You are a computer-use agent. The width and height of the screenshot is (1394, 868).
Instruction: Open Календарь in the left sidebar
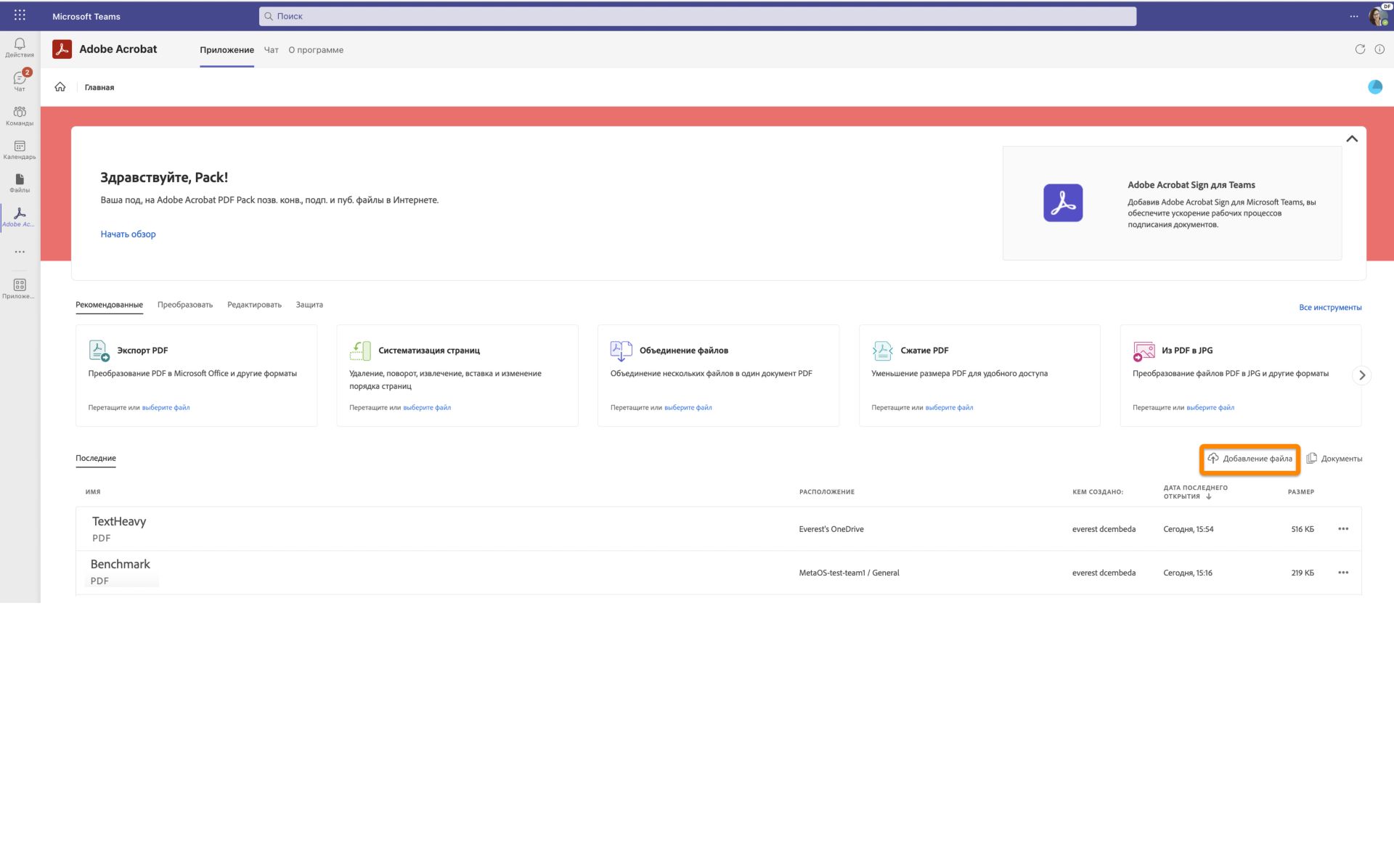20,150
